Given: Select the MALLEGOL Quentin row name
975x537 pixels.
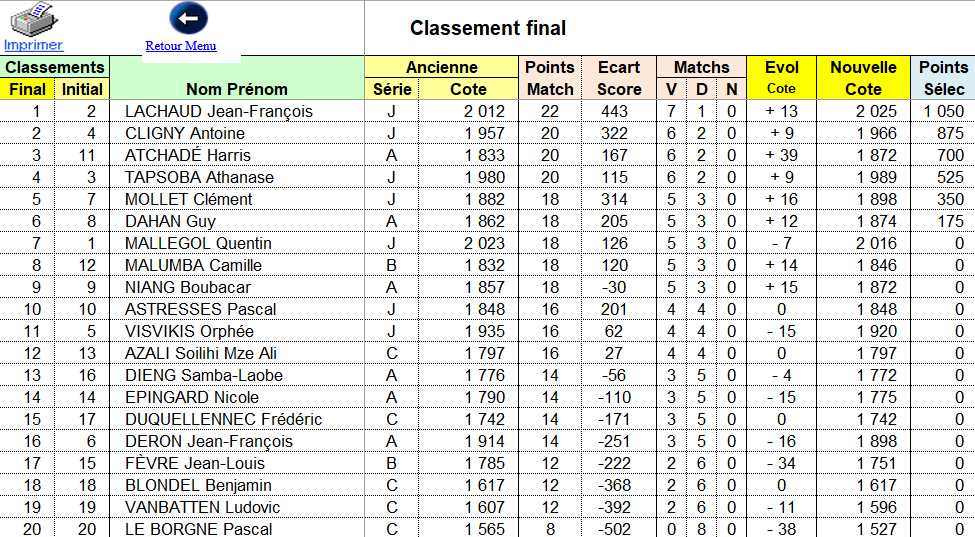Looking at the screenshot, I should click(x=198, y=243).
